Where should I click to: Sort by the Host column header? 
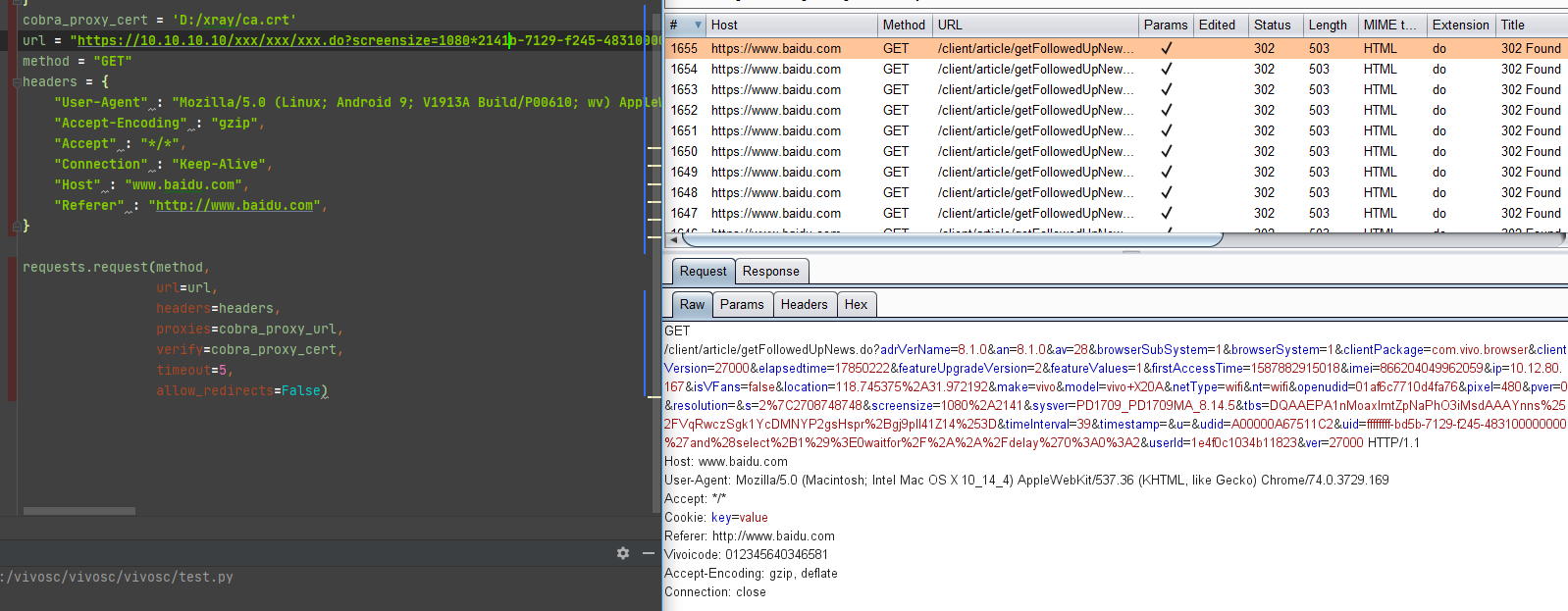pyautogui.click(x=791, y=25)
